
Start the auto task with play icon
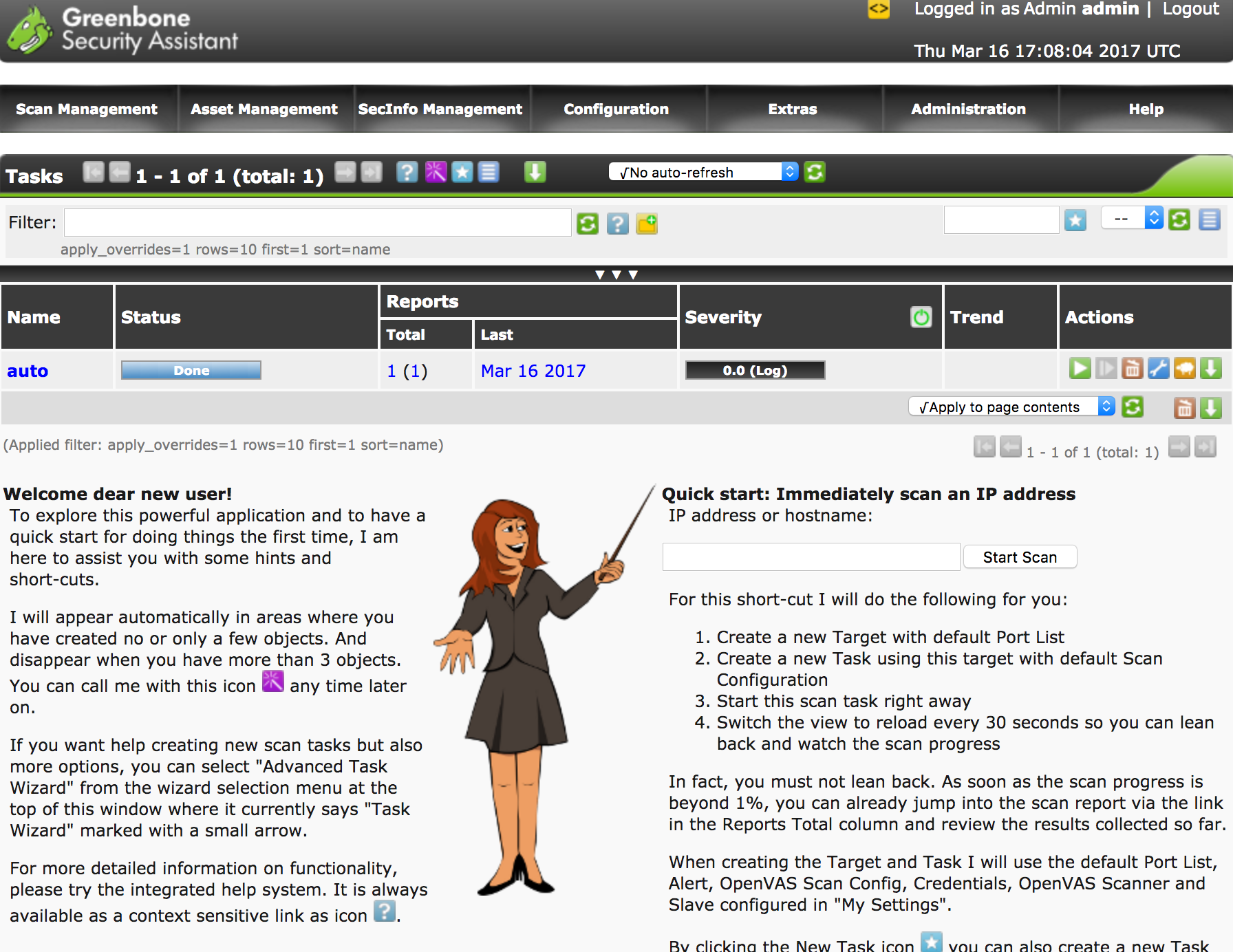(x=1080, y=369)
